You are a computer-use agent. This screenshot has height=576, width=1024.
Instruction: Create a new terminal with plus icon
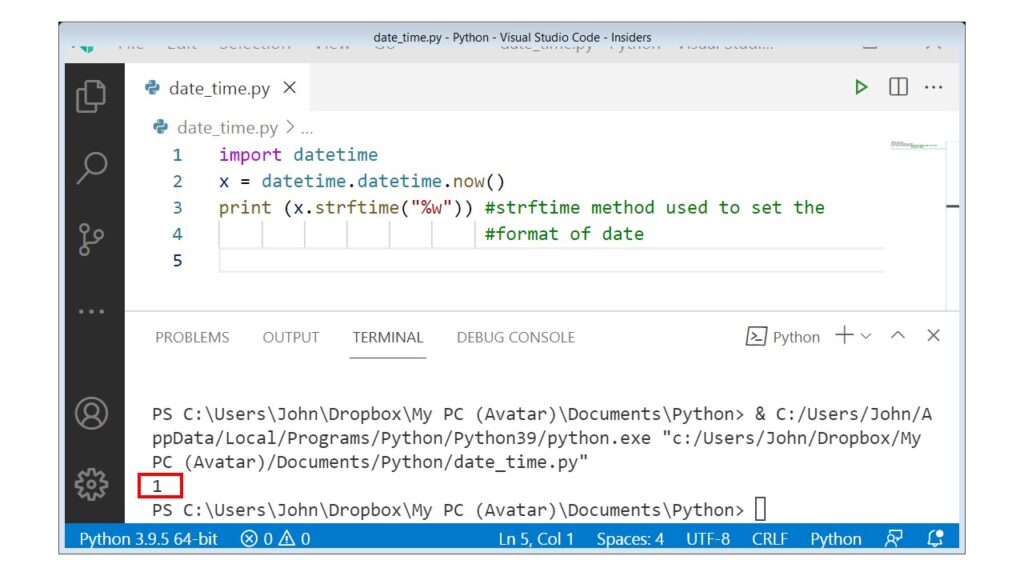844,336
